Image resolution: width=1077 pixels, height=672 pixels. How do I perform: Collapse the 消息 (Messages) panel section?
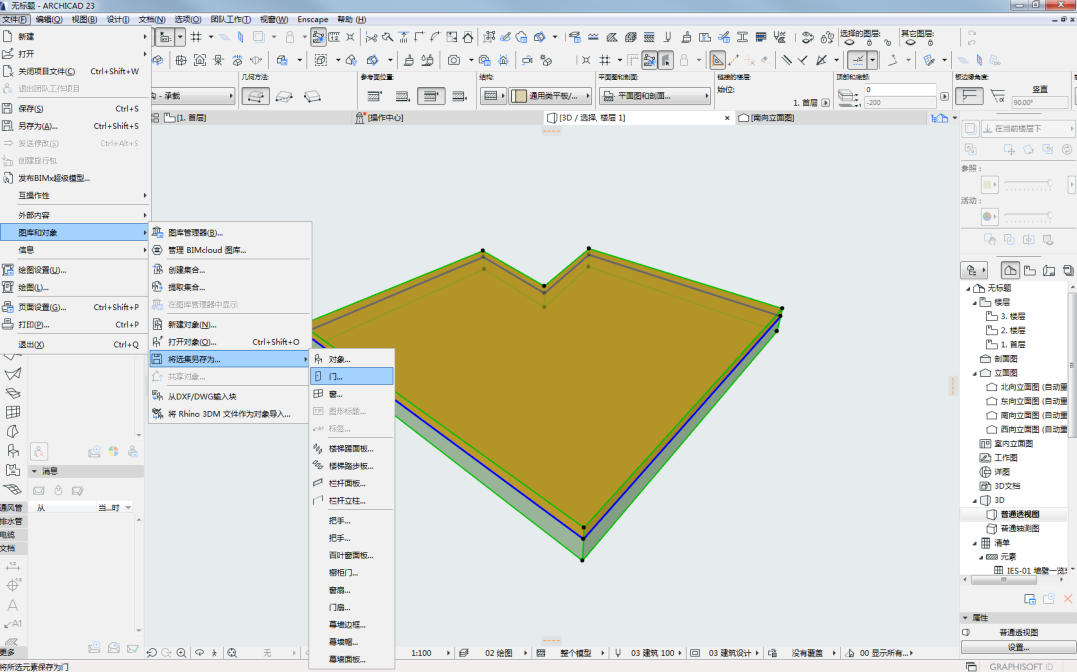34,471
